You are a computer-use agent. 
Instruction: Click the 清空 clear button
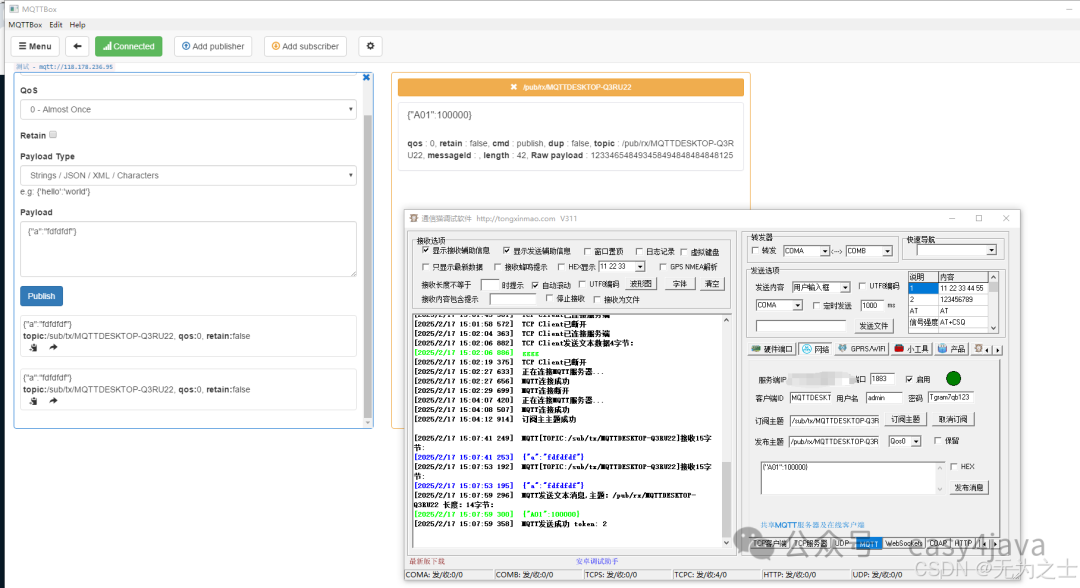(x=712, y=284)
